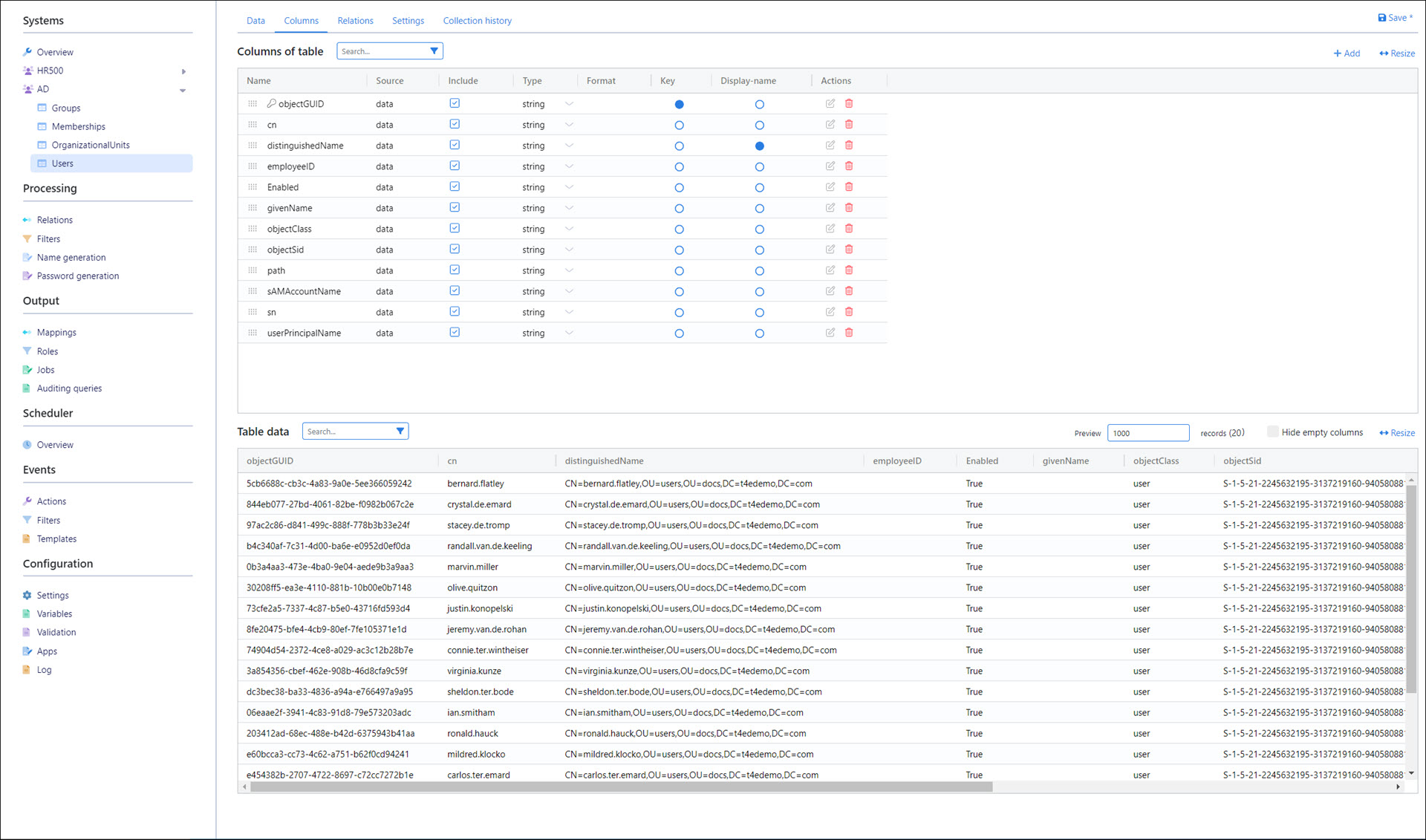Click the Add column button

click(x=1347, y=53)
